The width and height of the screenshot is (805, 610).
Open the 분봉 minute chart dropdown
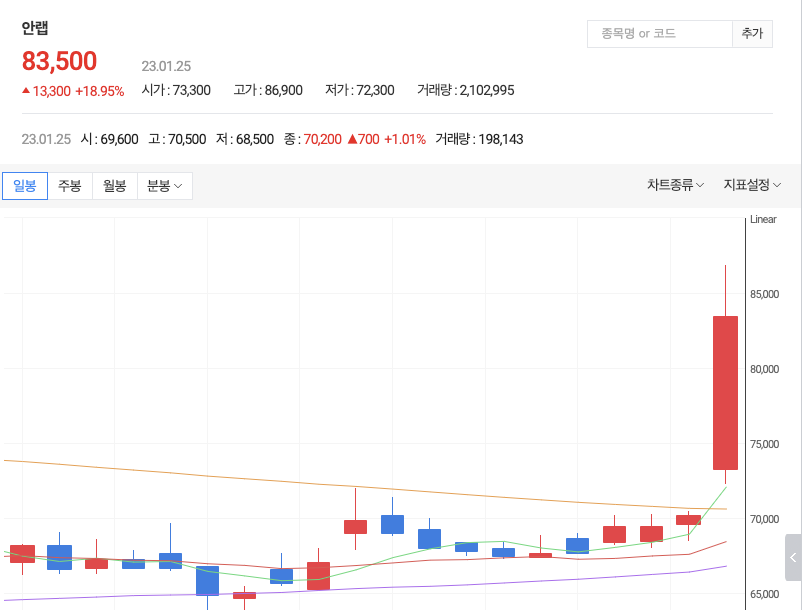click(x=165, y=186)
